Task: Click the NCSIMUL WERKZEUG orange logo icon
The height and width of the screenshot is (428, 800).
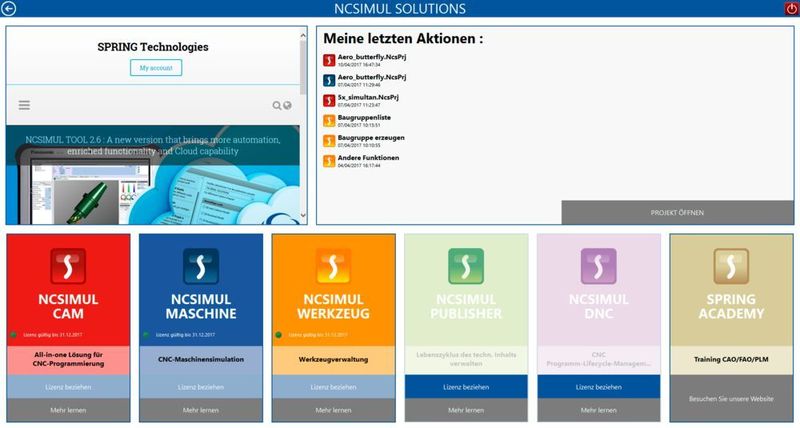Action: coord(333,266)
